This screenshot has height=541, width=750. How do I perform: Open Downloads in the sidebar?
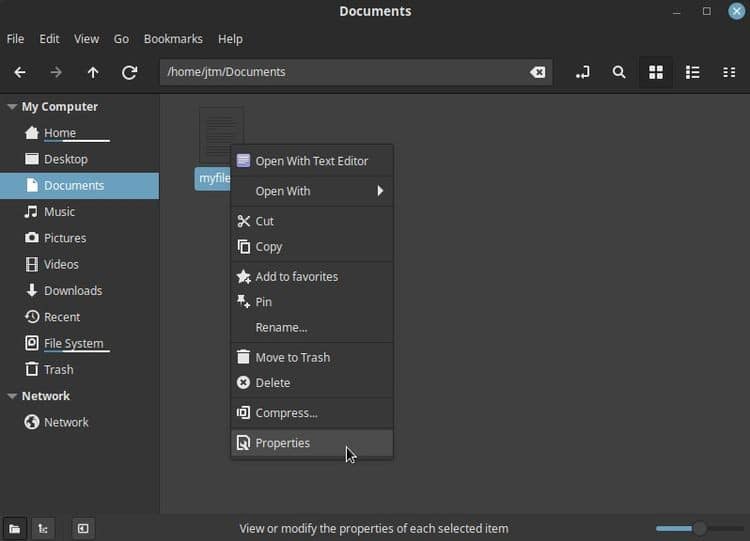[x=79, y=291]
